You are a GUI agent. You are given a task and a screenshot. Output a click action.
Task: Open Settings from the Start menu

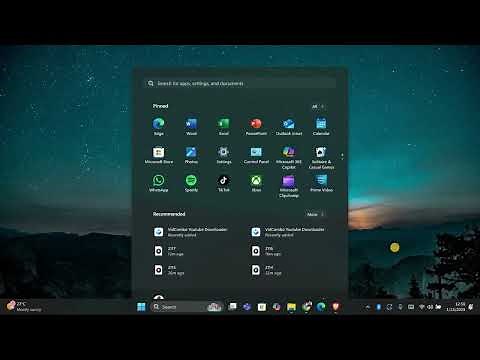coord(224,155)
